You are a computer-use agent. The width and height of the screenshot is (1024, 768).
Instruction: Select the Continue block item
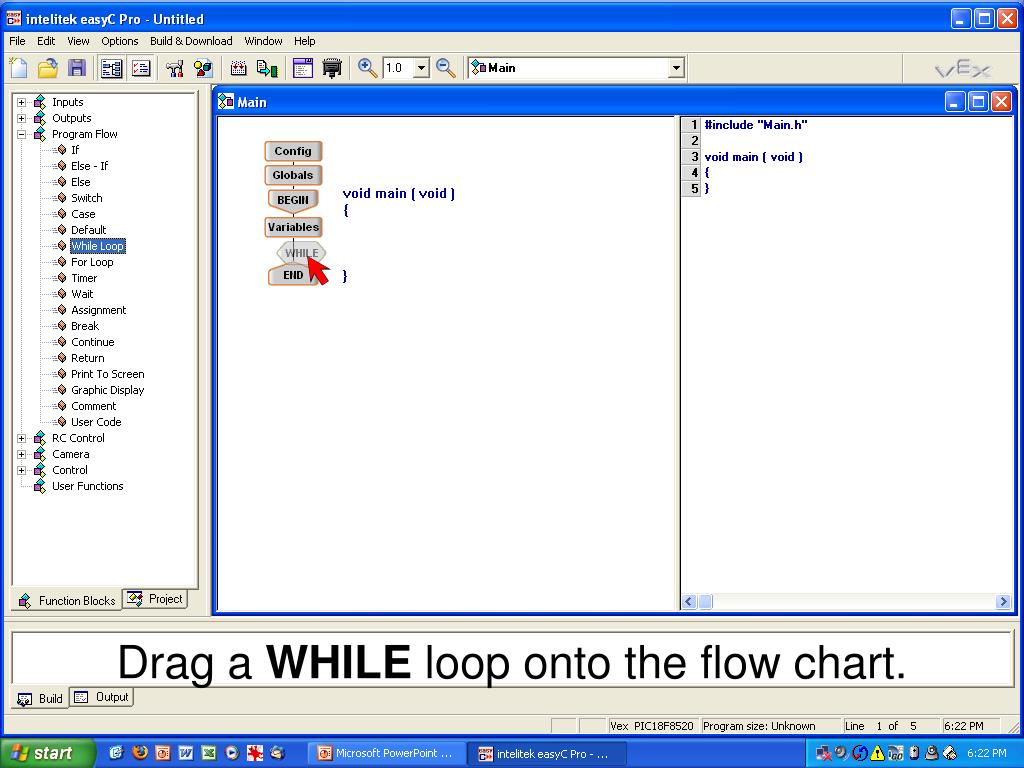pyautogui.click(x=92, y=342)
